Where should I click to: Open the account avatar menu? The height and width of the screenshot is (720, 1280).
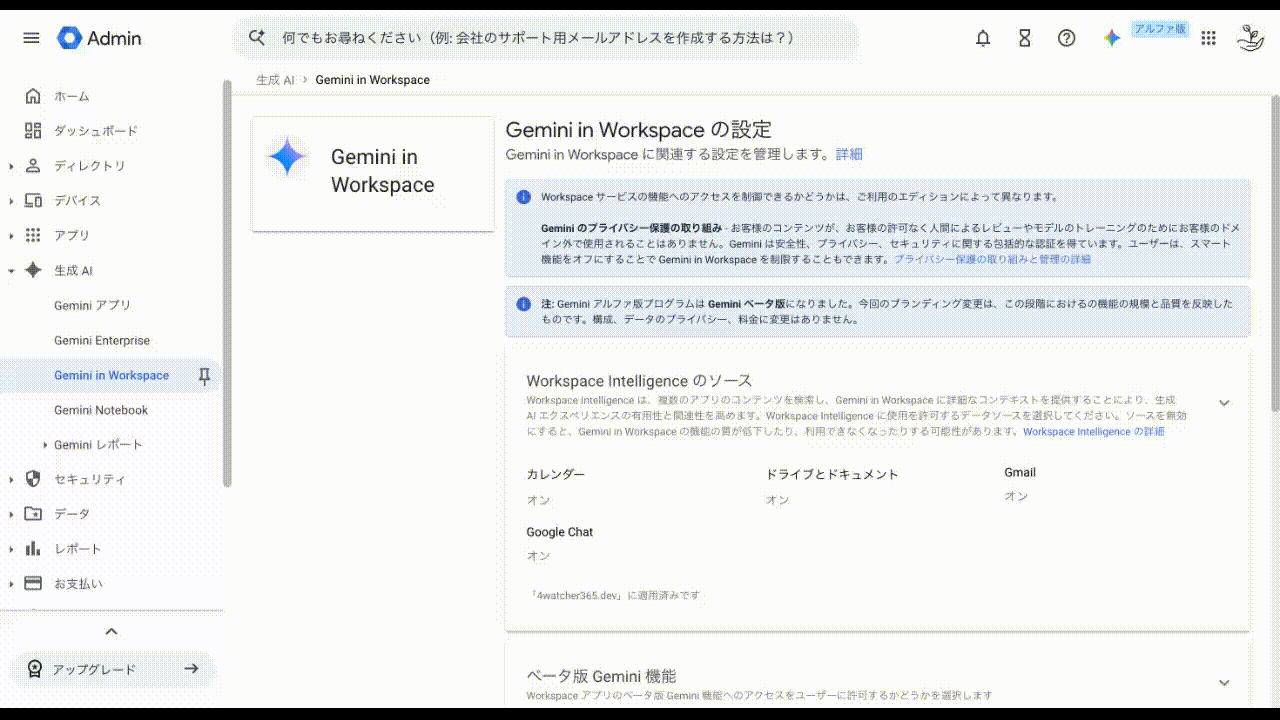pyautogui.click(x=1250, y=38)
